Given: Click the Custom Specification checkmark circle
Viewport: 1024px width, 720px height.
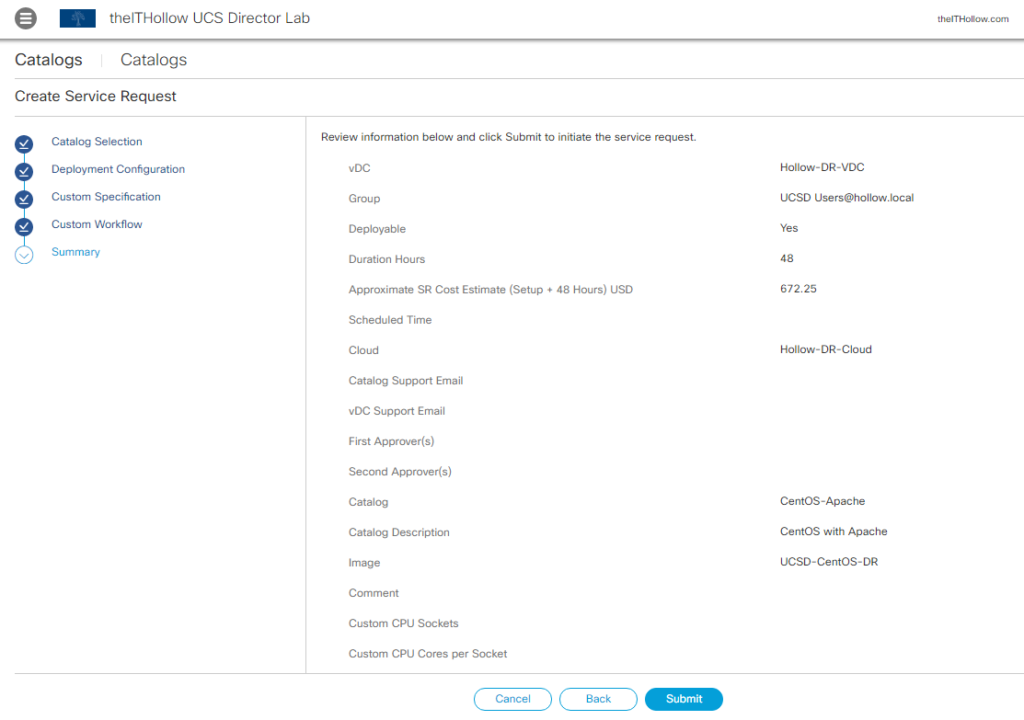Looking at the screenshot, I should [x=23, y=197].
